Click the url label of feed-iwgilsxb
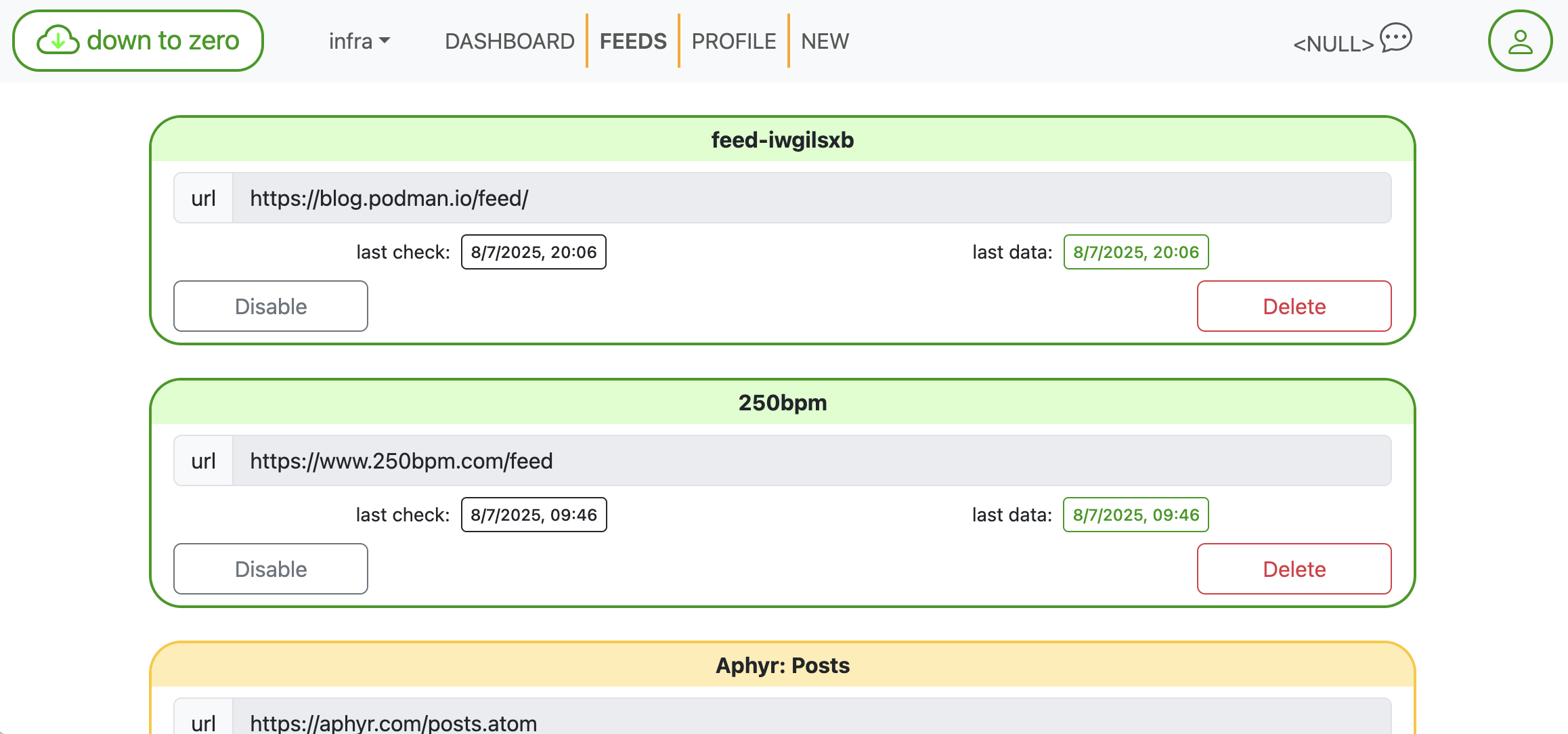Viewport: 1568px width, 734px height. click(203, 198)
